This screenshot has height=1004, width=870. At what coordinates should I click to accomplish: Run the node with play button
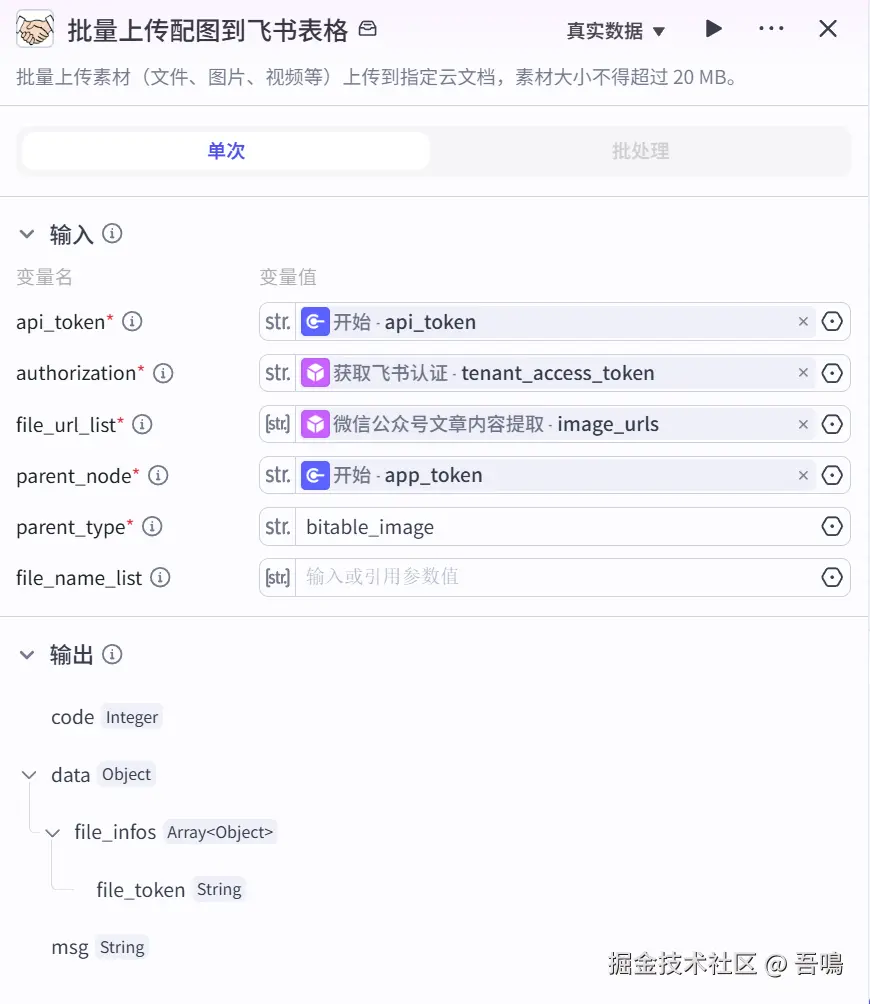713,29
